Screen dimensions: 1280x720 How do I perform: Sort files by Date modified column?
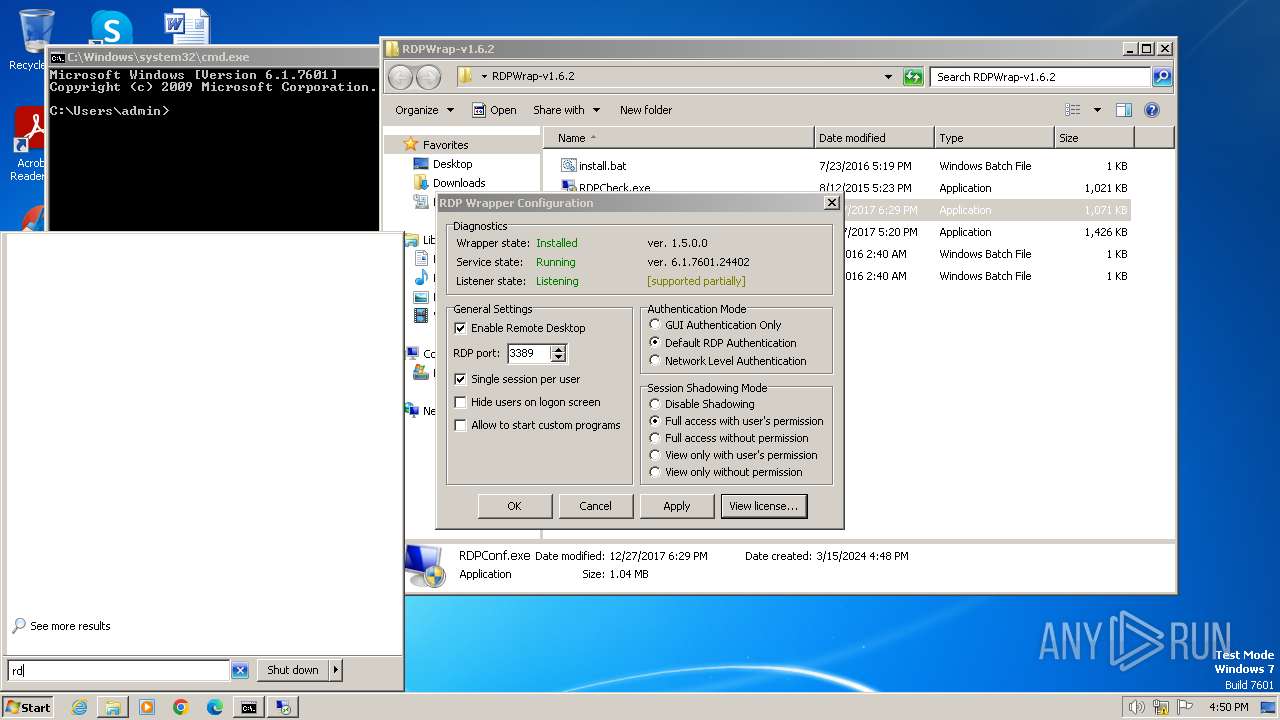click(874, 138)
